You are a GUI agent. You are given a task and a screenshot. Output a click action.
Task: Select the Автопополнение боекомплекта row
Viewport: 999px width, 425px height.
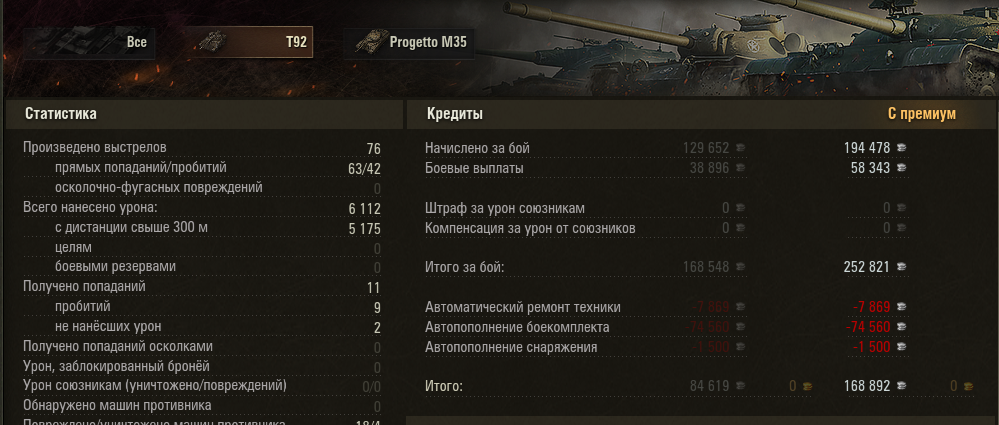pos(667,327)
